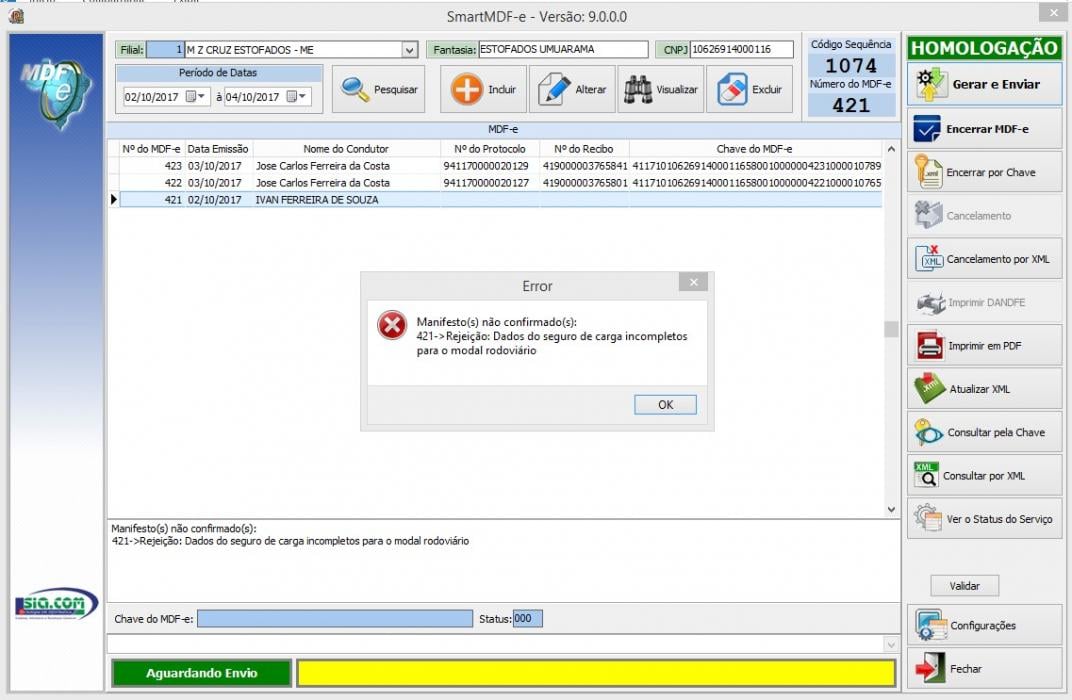Click the Filial number field

tap(165, 49)
